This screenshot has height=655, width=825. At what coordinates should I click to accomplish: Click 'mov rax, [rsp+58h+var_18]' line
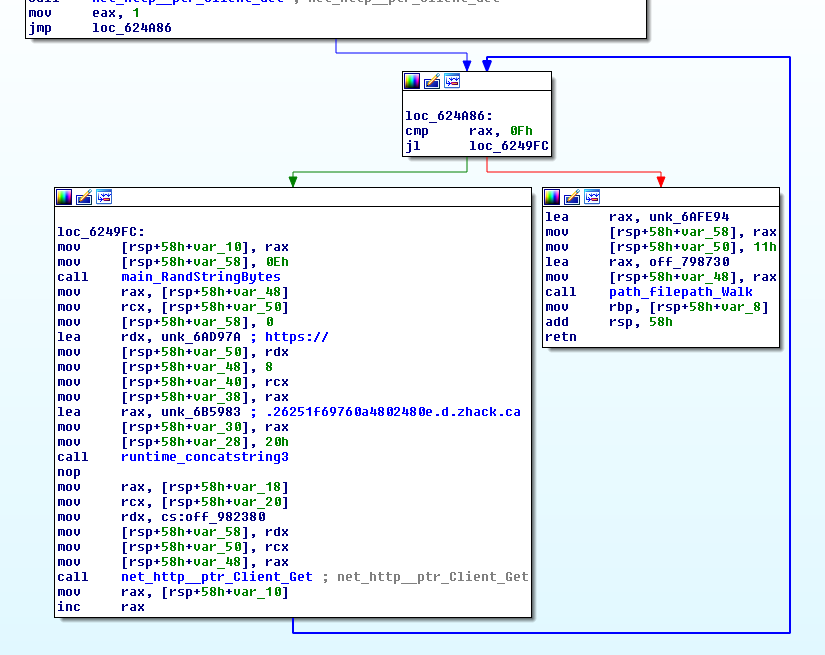click(173, 487)
